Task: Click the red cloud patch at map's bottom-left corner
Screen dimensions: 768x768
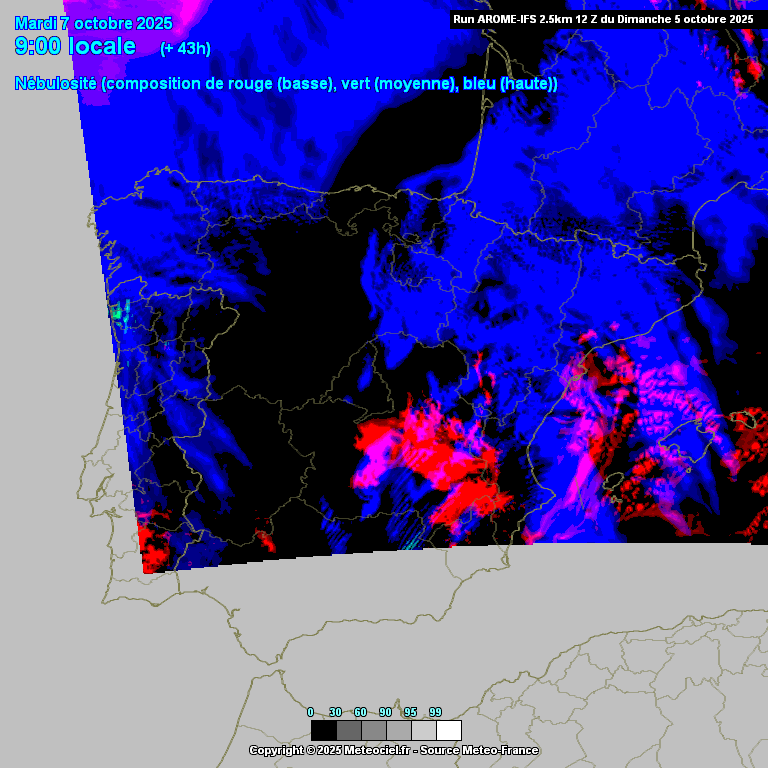Action: [x=155, y=547]
